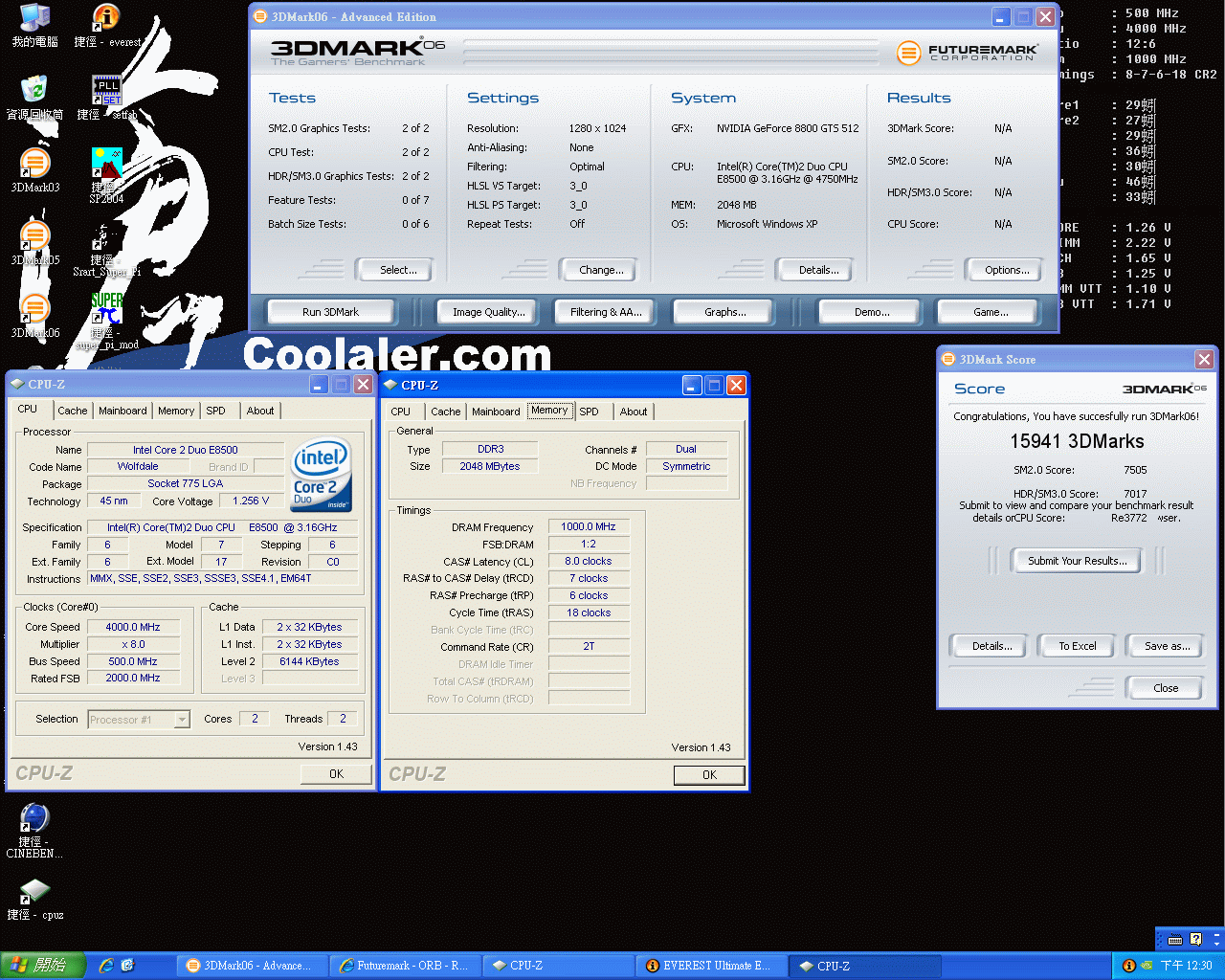The height and width of the screenshot is (980, 1225).
Task: Launch the CINEBENCH desktop shortcut
Action: (34, 819)
